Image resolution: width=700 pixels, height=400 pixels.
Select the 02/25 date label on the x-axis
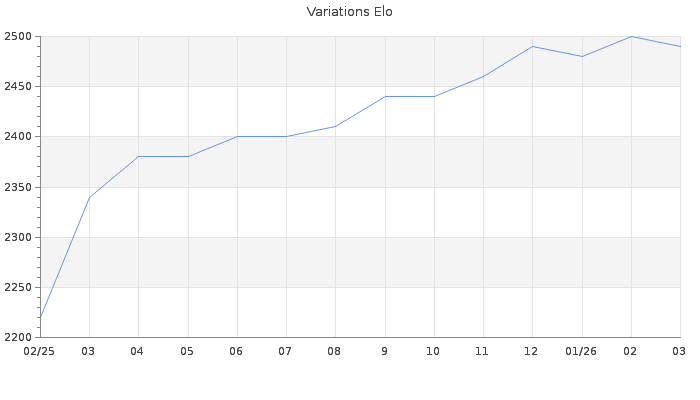(x=40, y=352)
